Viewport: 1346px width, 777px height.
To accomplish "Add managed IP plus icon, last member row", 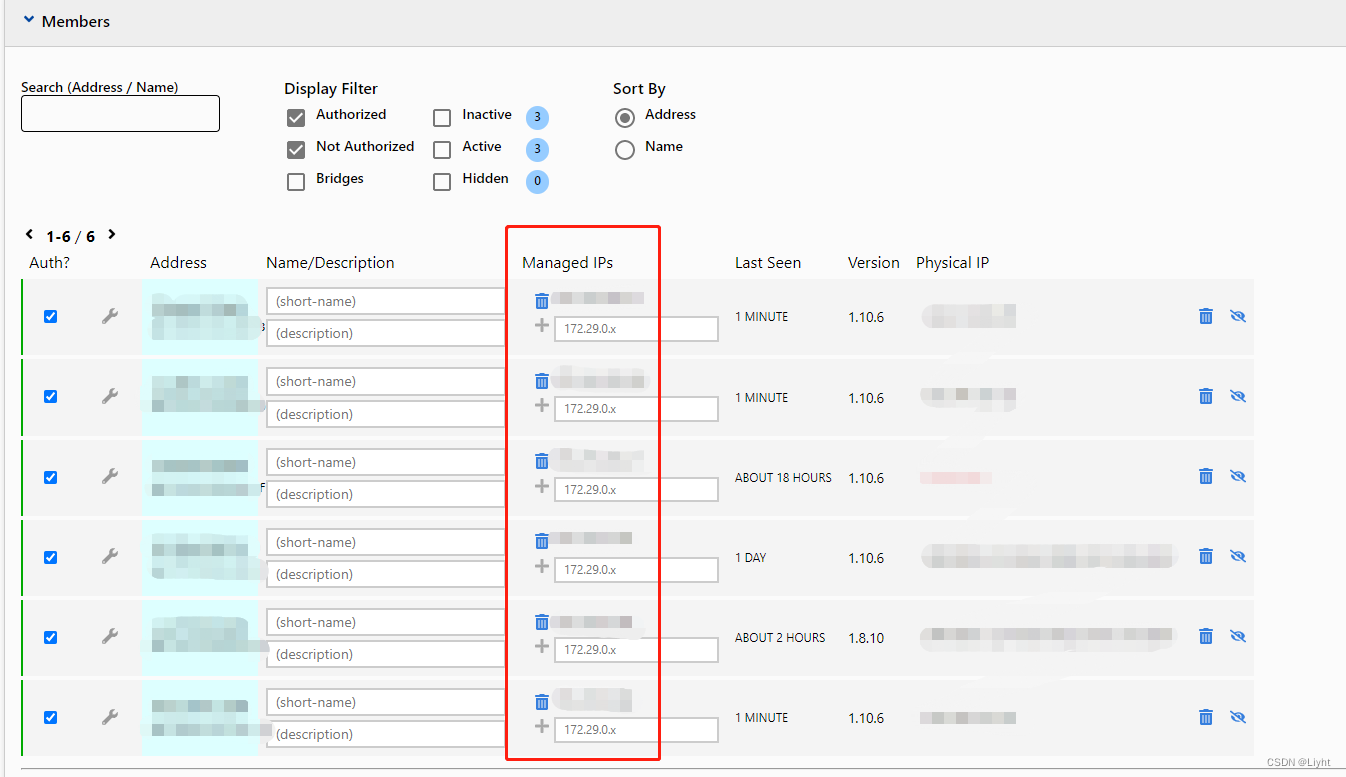I will [542, 726].
